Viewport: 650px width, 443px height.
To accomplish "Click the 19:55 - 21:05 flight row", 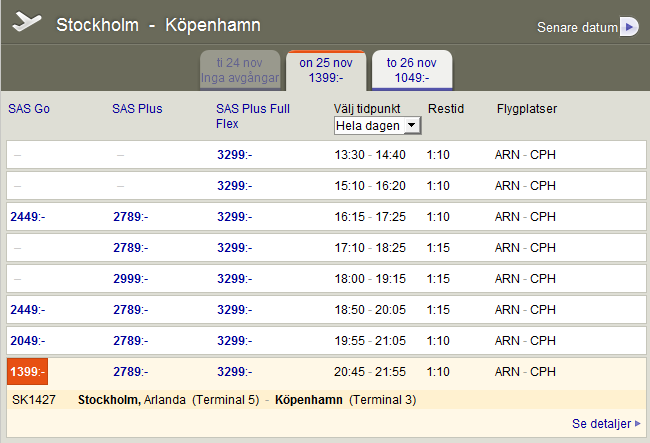I will pyautogui.click(x=370, y=341).
